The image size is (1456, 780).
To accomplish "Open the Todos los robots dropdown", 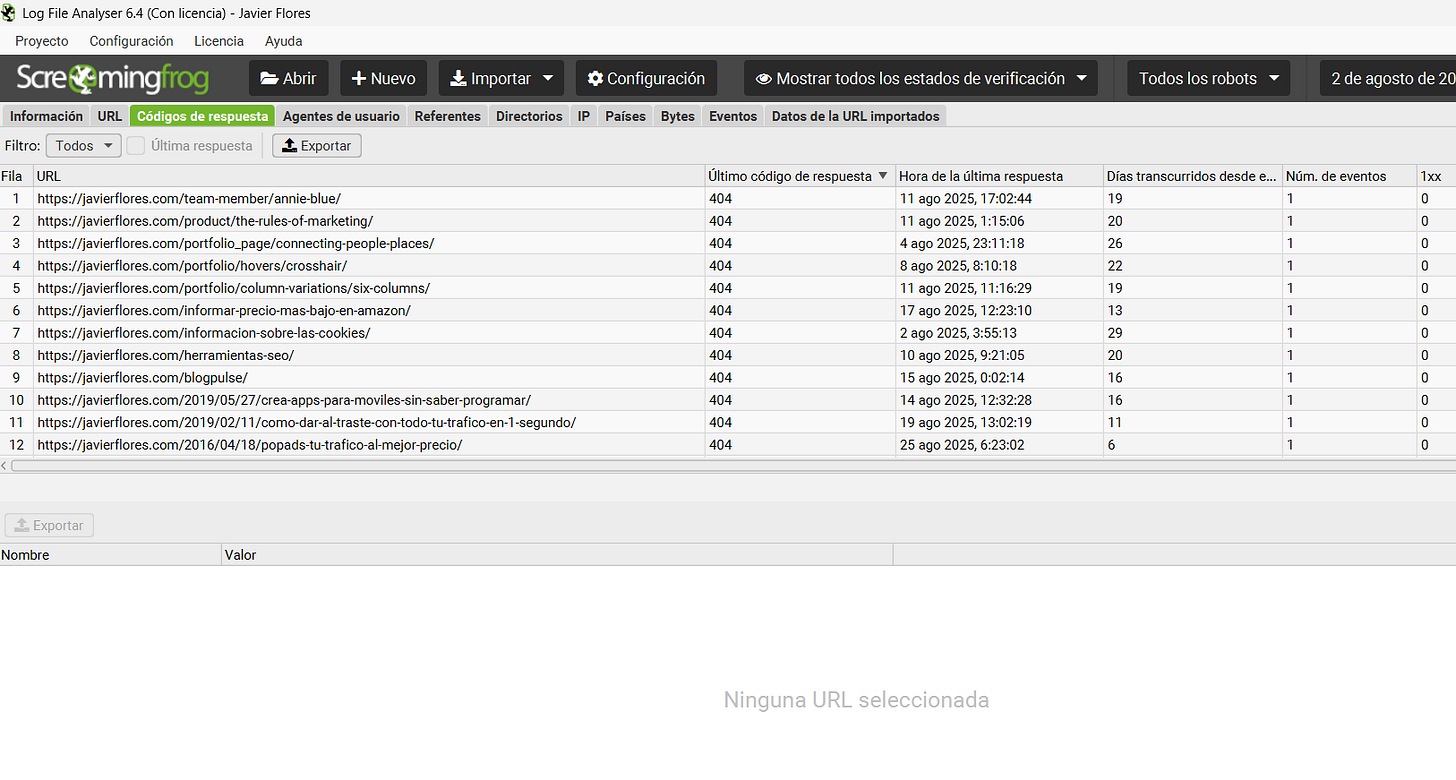I will click(x=1208, y=78).
